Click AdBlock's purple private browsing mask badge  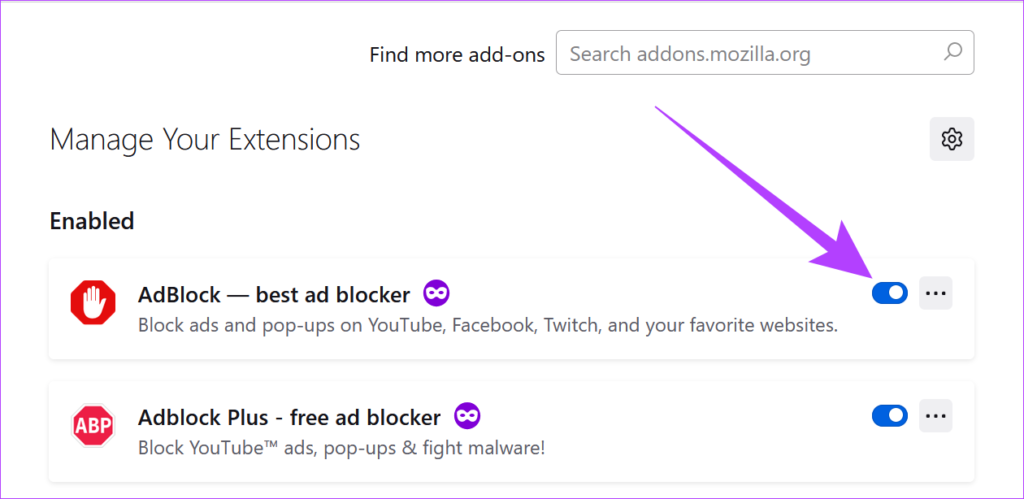[436, 294]
